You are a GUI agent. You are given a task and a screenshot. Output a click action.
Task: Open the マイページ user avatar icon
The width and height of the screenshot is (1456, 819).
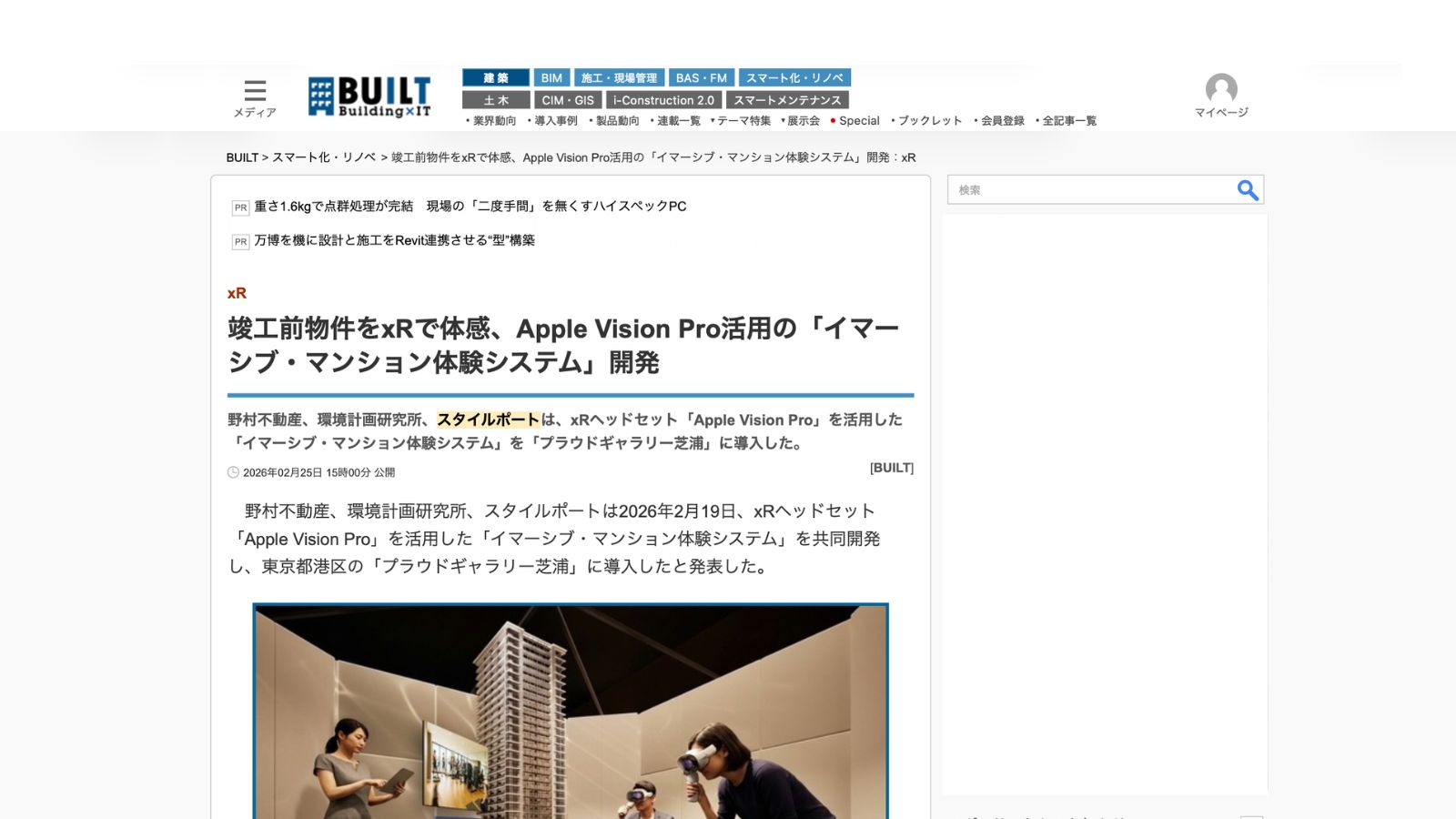tap(1220, 89)
